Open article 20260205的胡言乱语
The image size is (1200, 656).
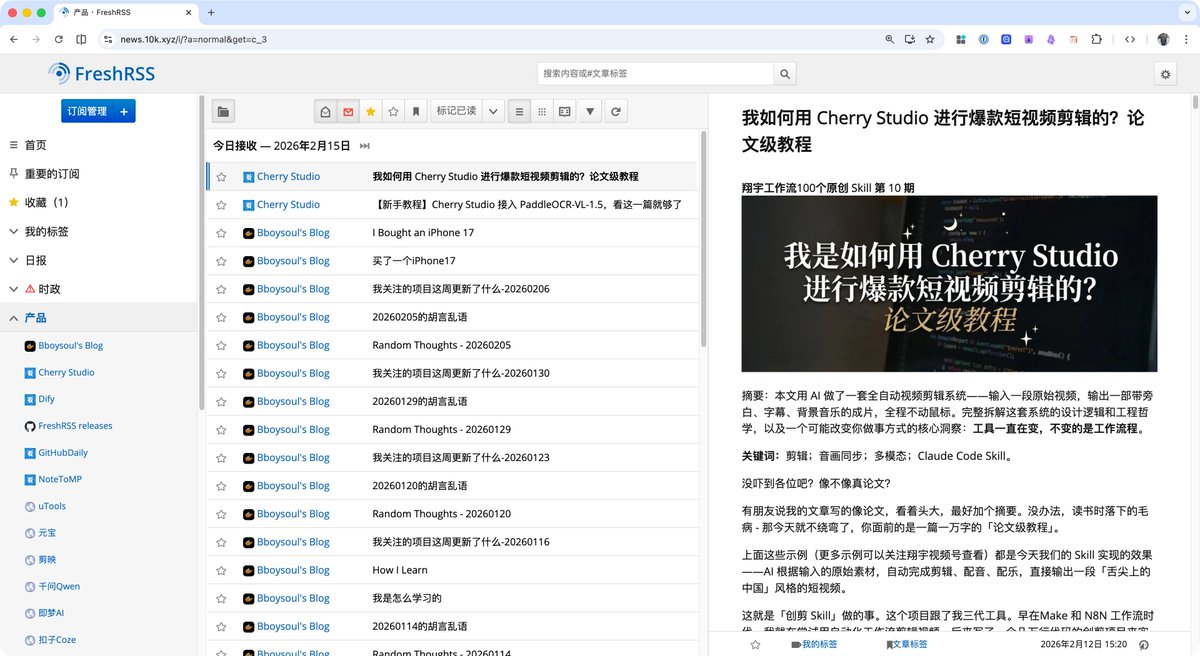(x=420, y=317)
